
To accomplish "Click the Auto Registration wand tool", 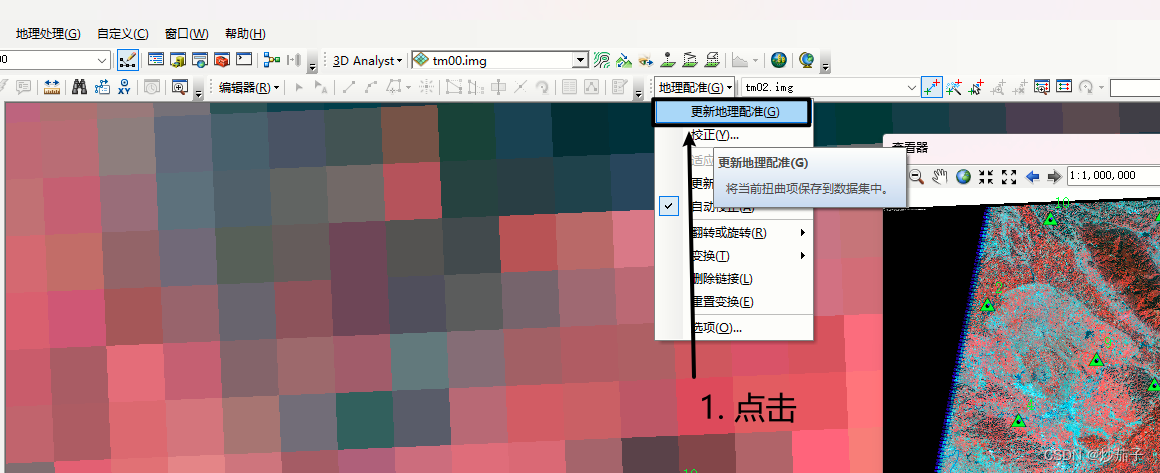I will tap(954, 87).
